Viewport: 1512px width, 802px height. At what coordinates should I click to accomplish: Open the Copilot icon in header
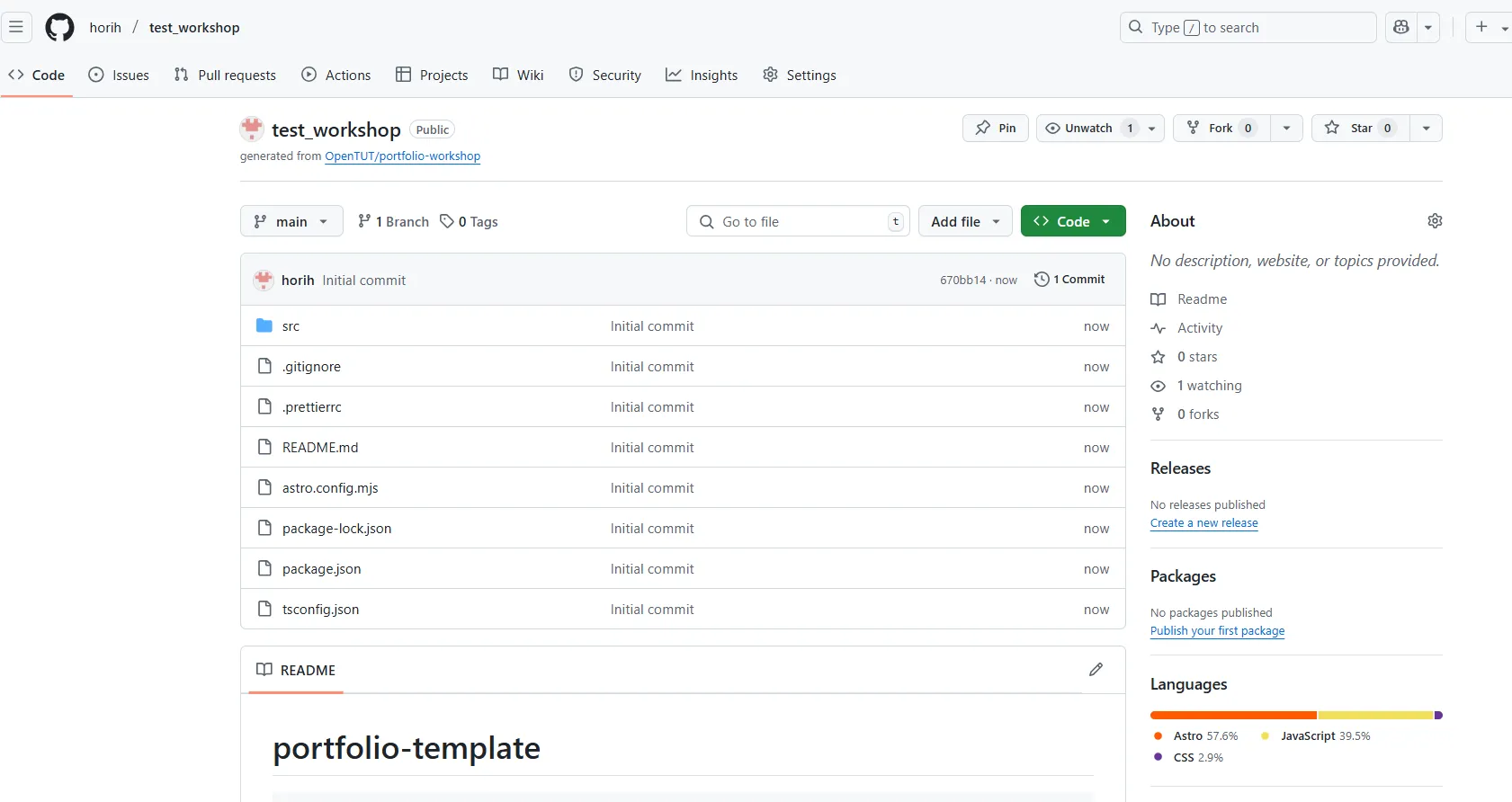point(1400,27)
